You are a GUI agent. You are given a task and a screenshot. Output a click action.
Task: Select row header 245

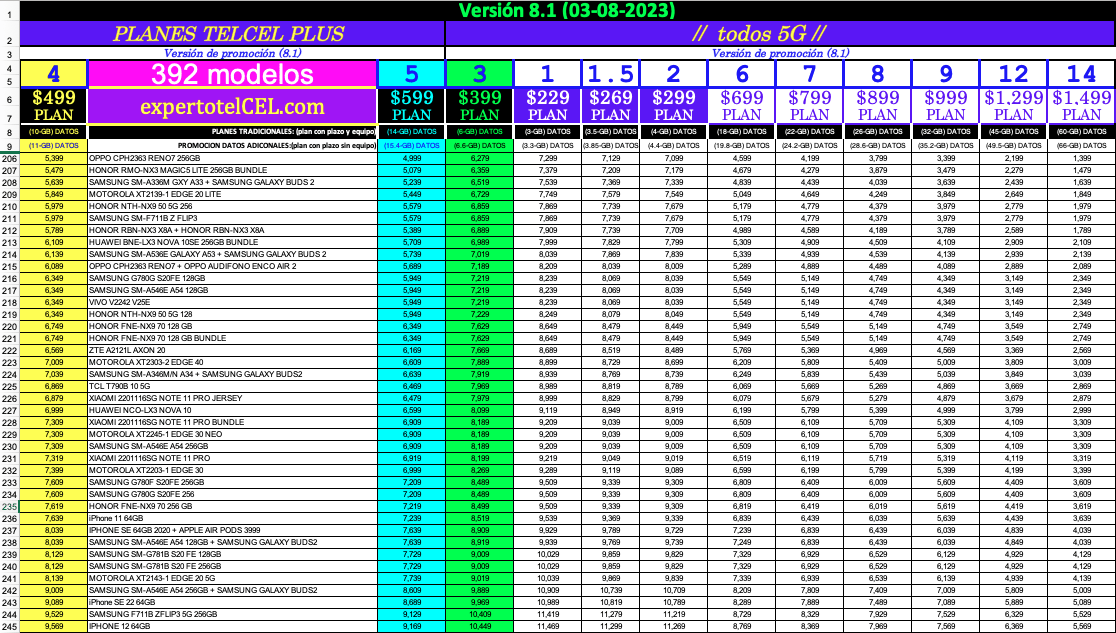(9, 627)
